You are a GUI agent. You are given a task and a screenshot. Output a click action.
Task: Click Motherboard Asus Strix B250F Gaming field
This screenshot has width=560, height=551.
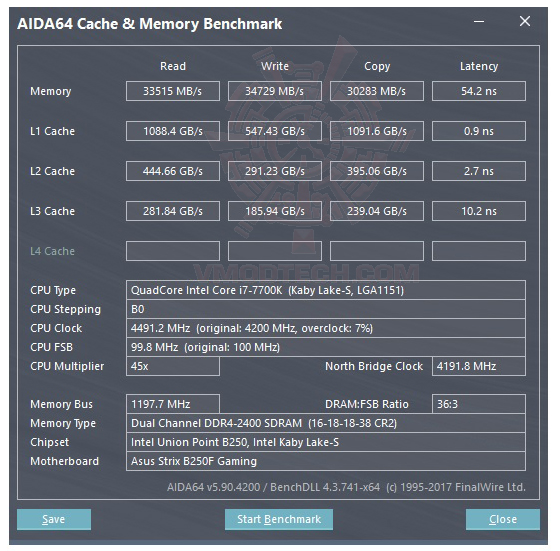pos(326,461)
